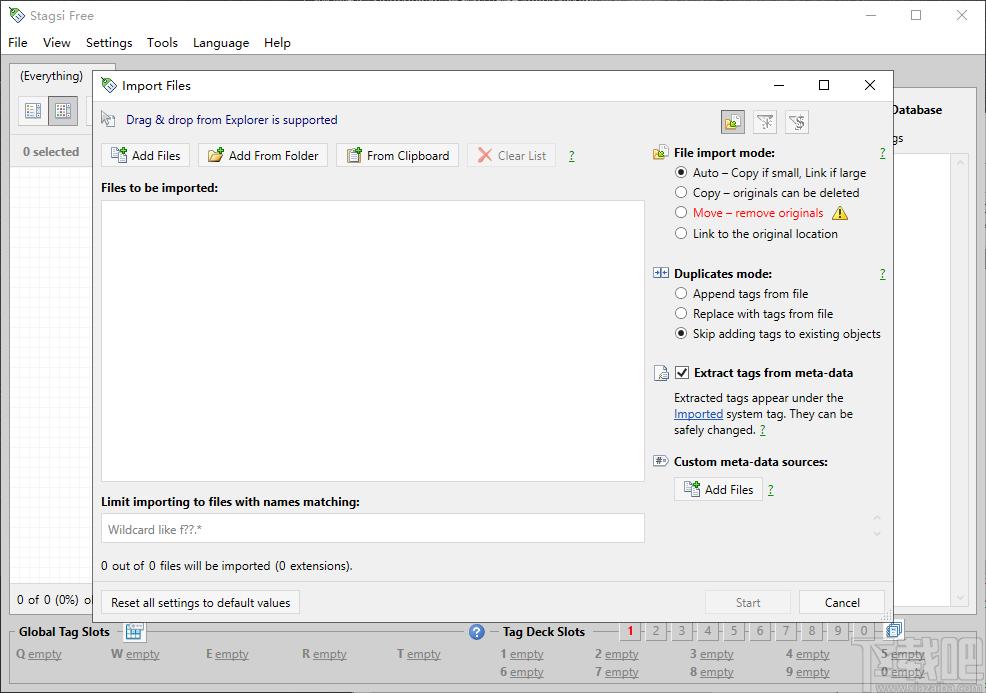Open the Help menu
The image size is (986, 693).
277,42
